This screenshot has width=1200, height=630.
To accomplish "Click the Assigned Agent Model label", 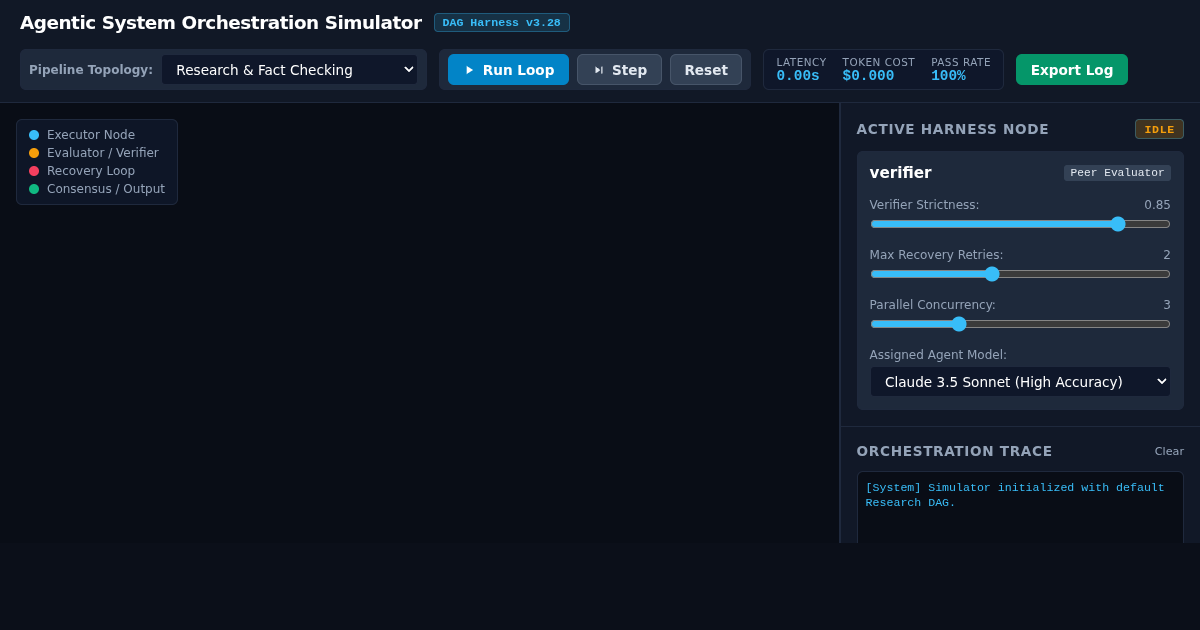I will [938, 355].
